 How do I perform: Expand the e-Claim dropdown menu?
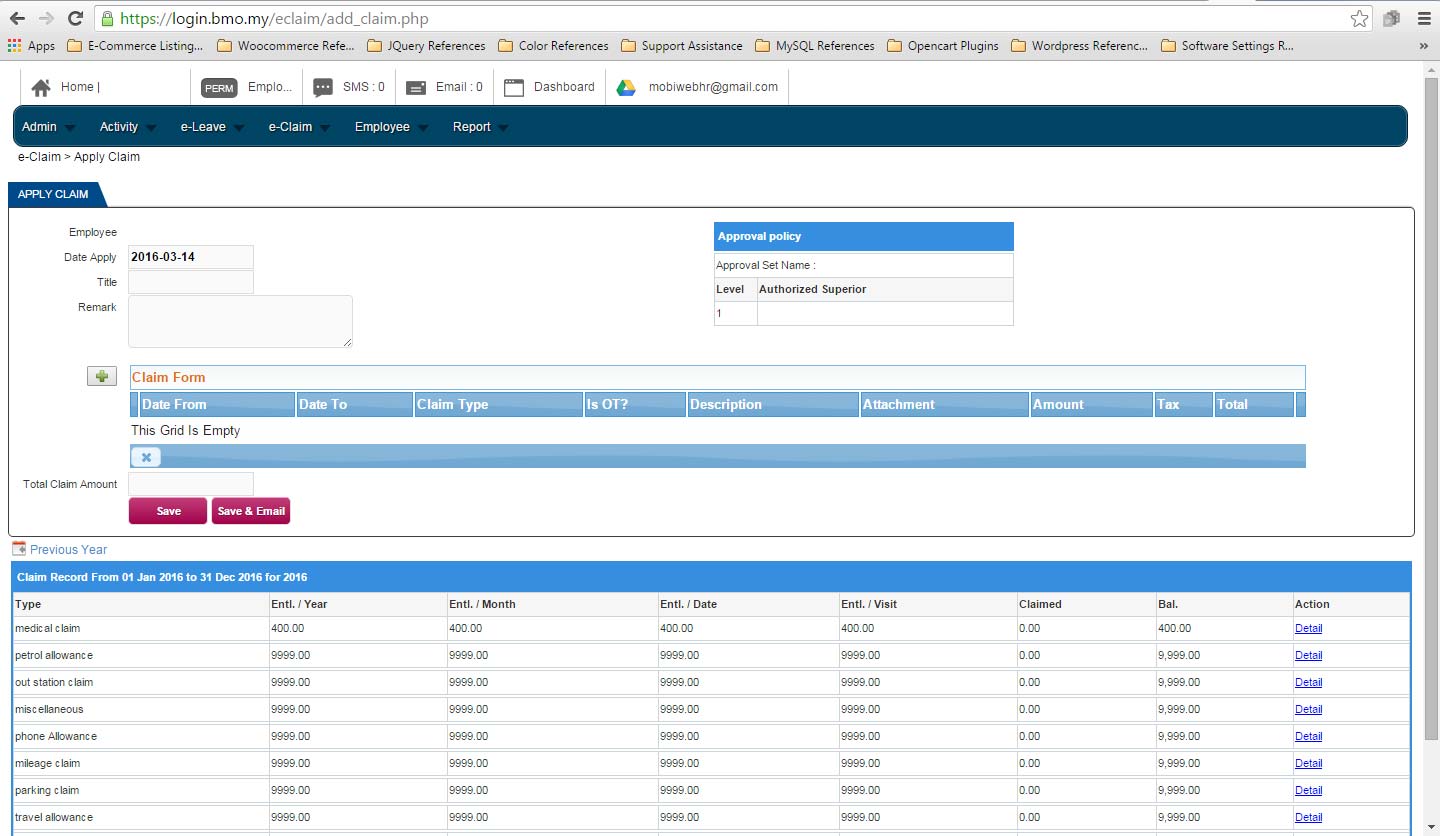point(300,127)
